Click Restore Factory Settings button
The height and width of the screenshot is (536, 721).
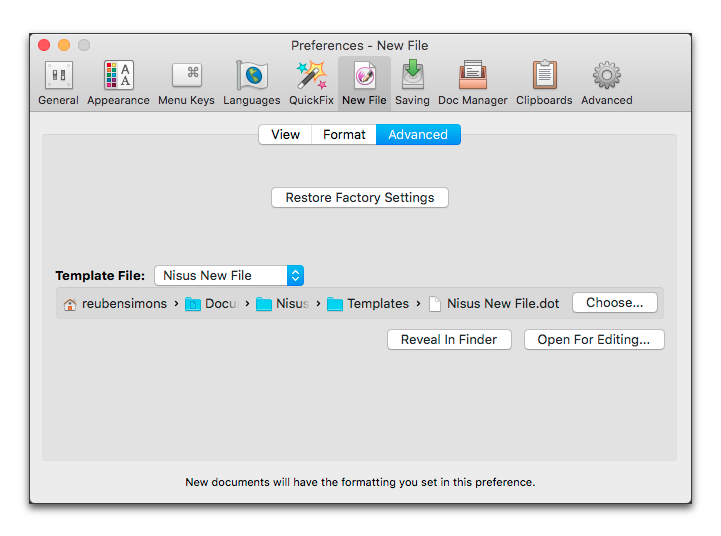[x=360, y=197]
